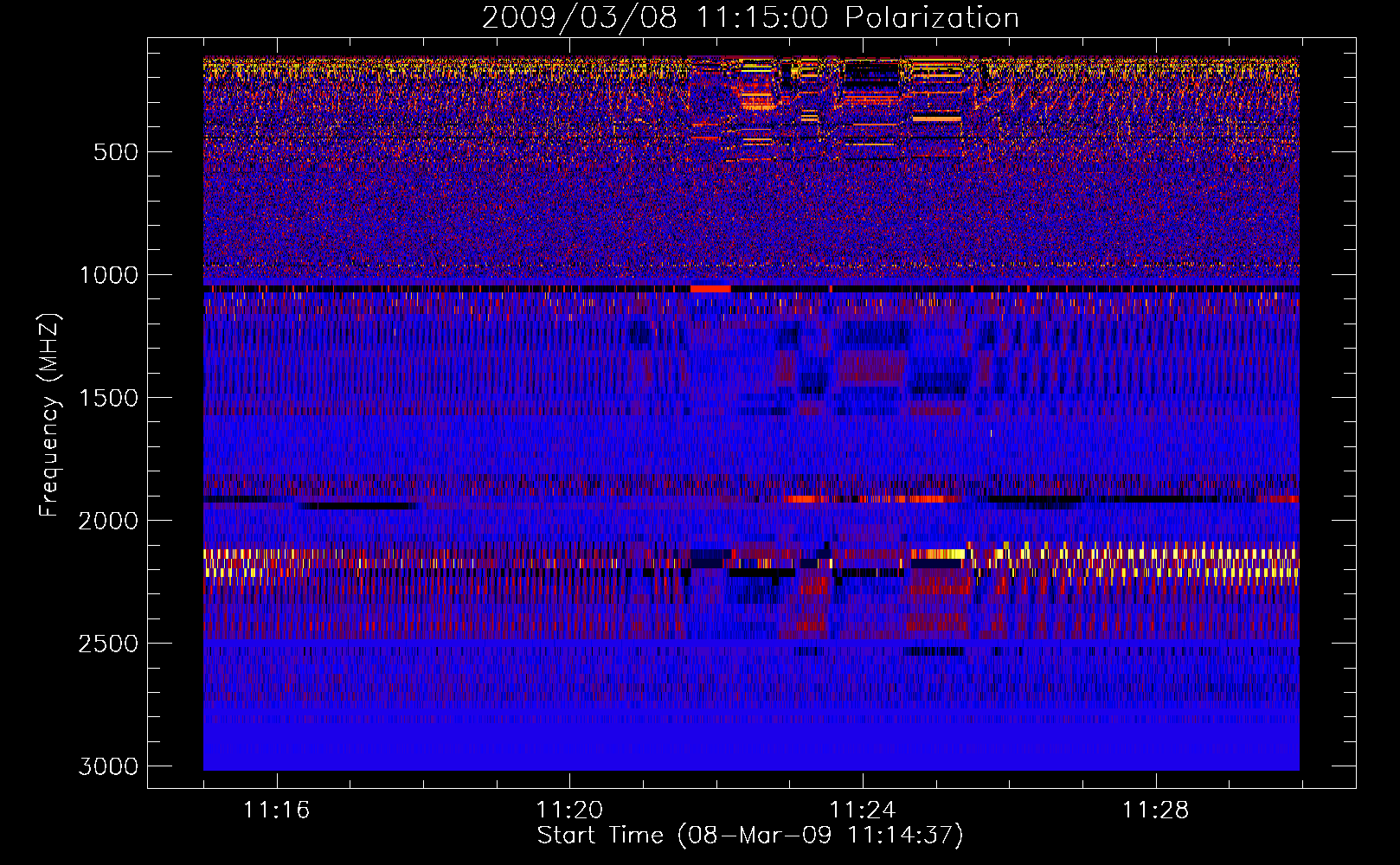Click the plot title '2009/03/08 11:15:00 Polarization'

coord(750,18)
